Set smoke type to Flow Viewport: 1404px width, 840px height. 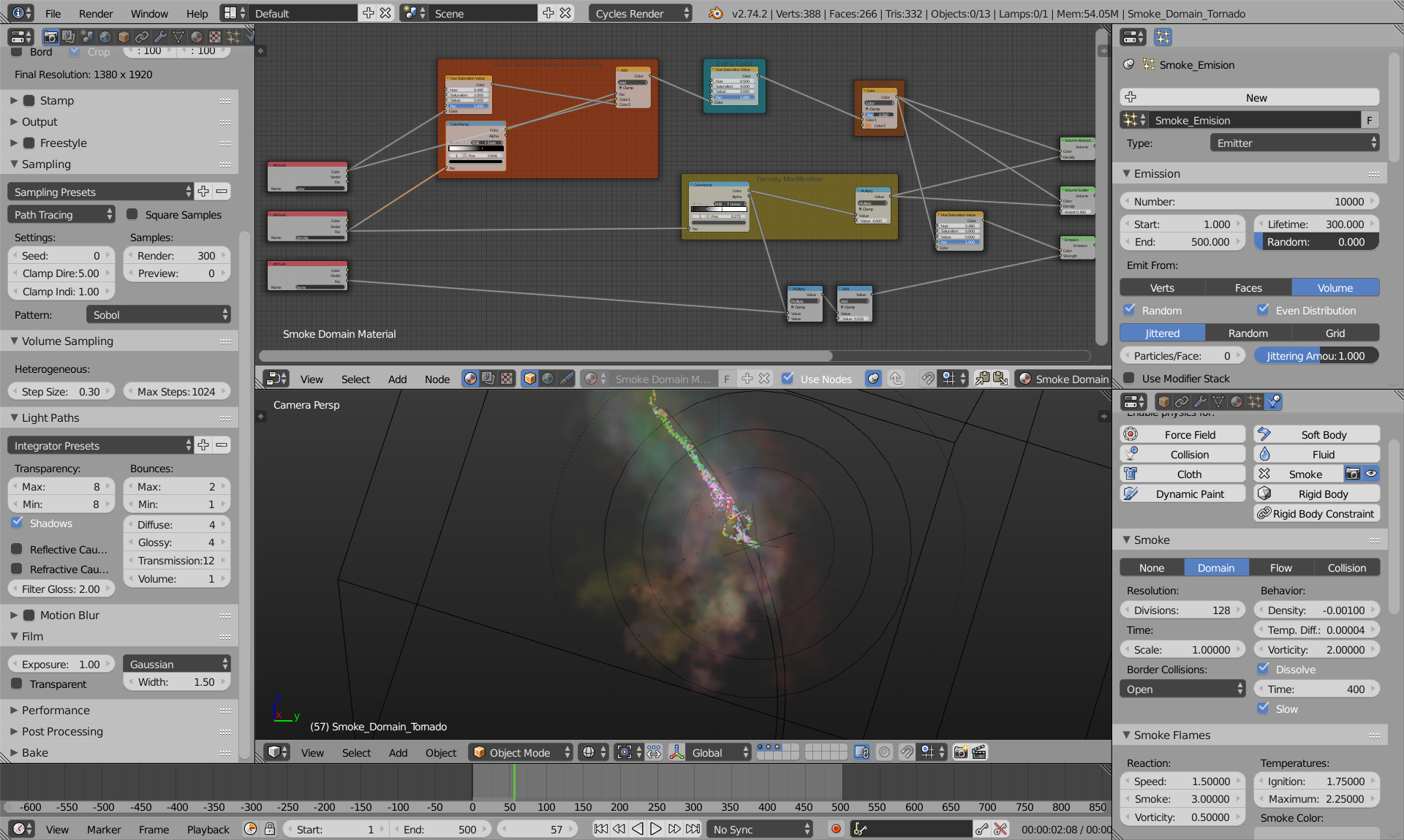coord(1281,567)
